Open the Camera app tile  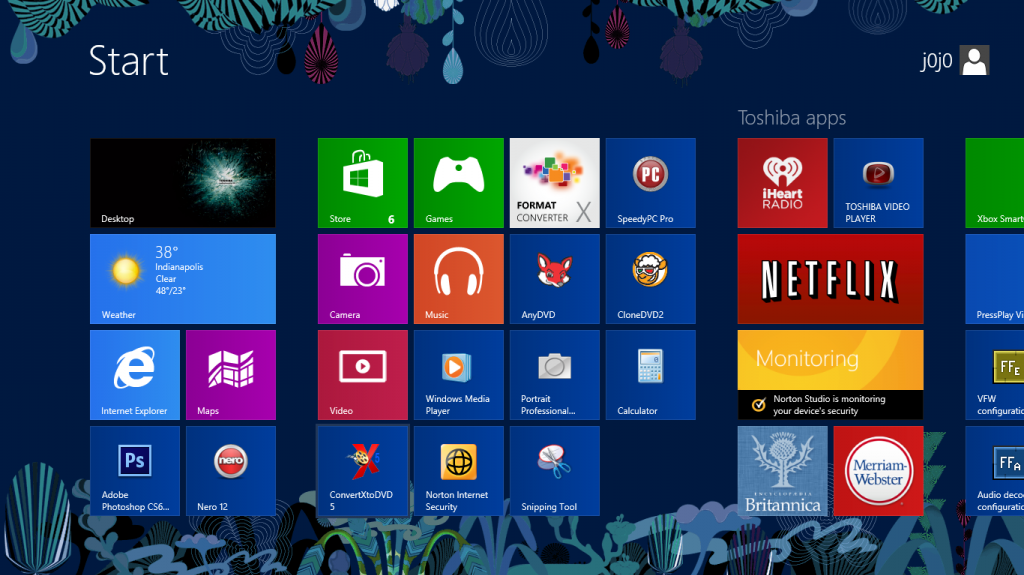pos(362,278)
